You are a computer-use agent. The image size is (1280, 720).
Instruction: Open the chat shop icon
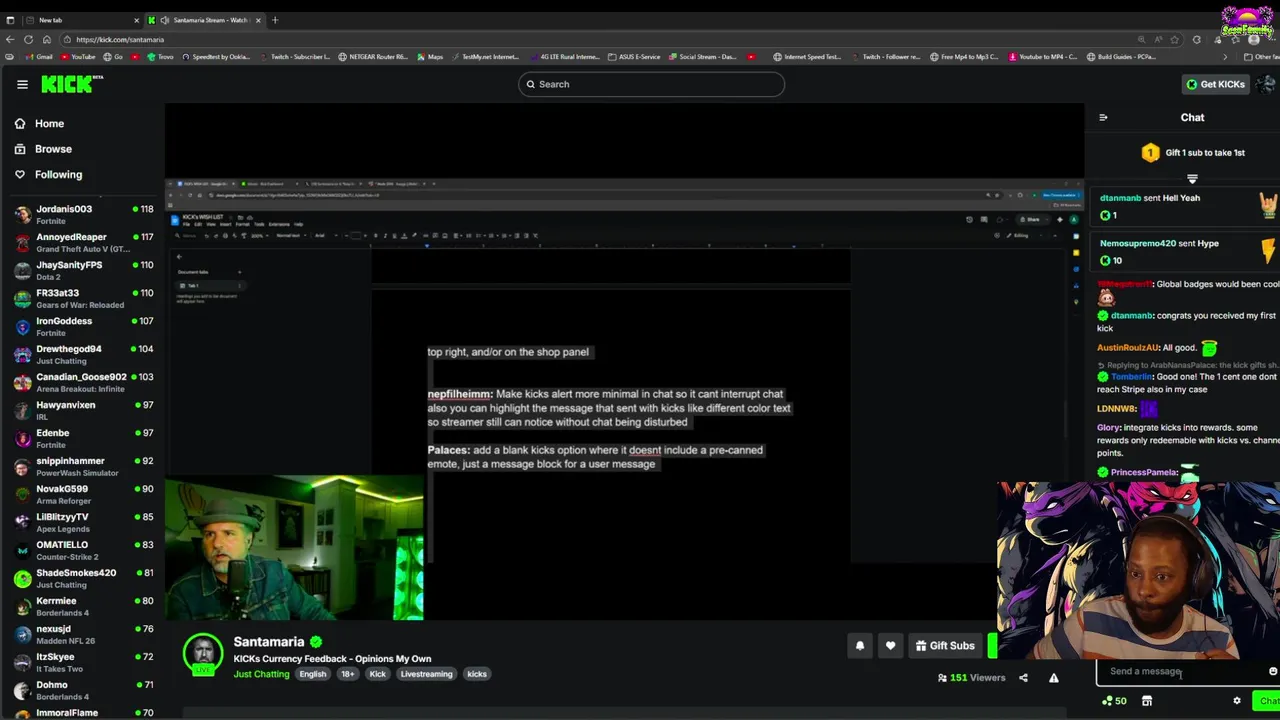[x=1147, y=701]
